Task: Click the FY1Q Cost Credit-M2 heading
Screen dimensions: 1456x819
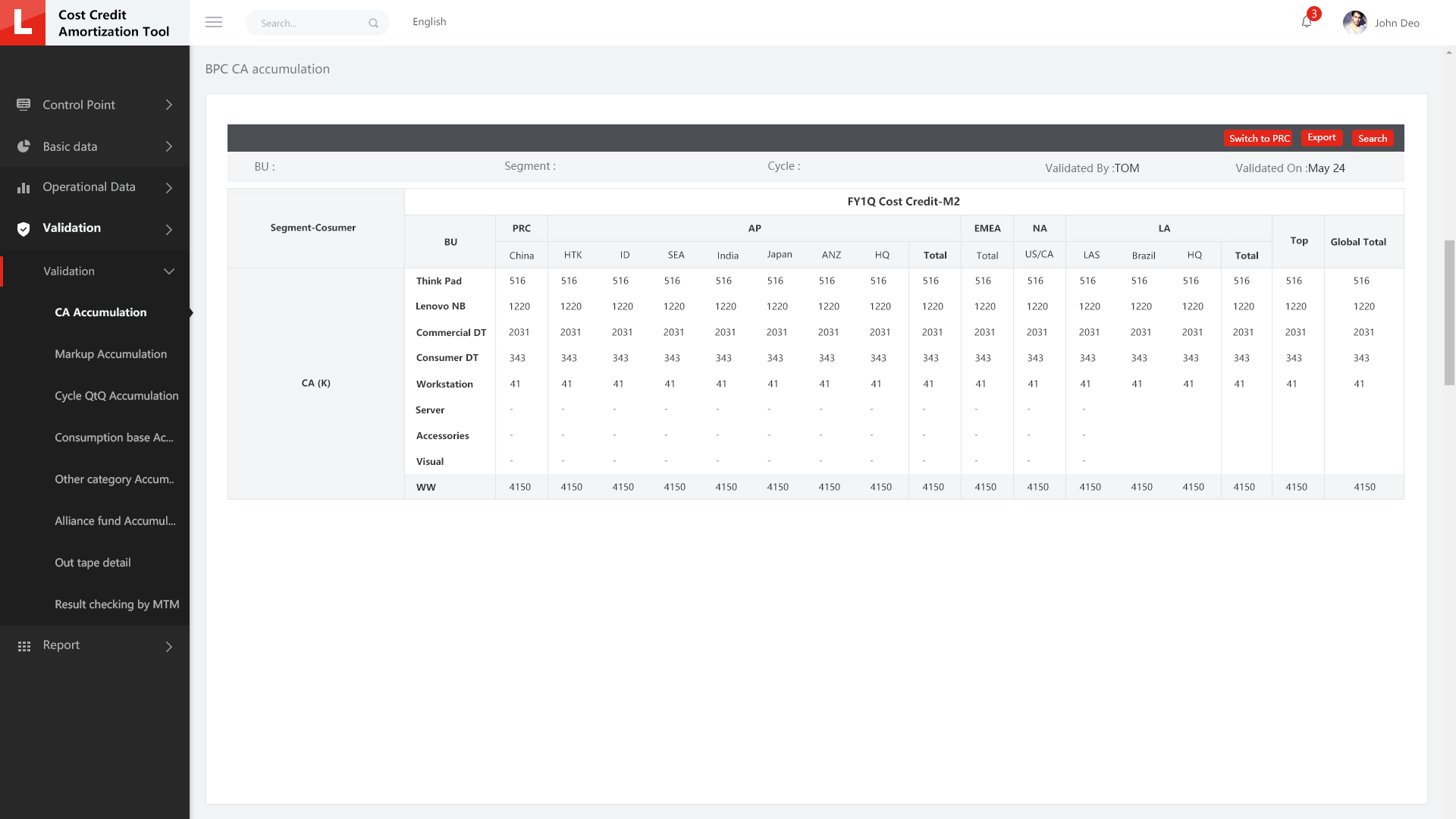Action: [x=903, y=201]
